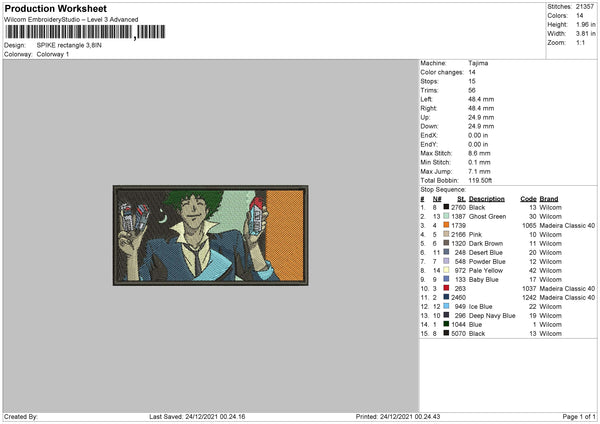Select the Dark Brown color swatch
This screenshot has height=424, width=600.
click(446, 243)
